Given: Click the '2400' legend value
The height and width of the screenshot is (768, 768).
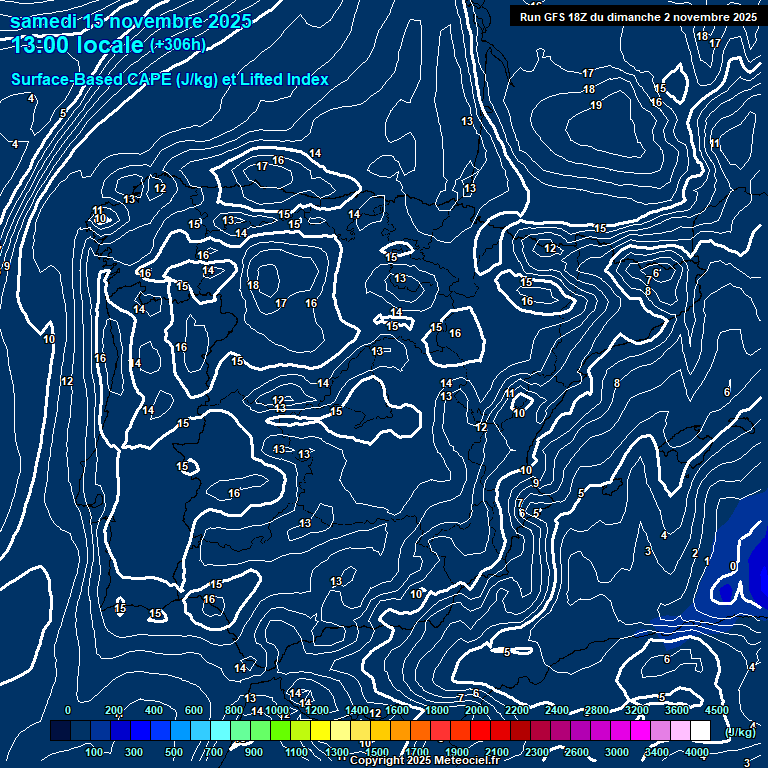Looking at the screenshot, I should tap(557, 710).
